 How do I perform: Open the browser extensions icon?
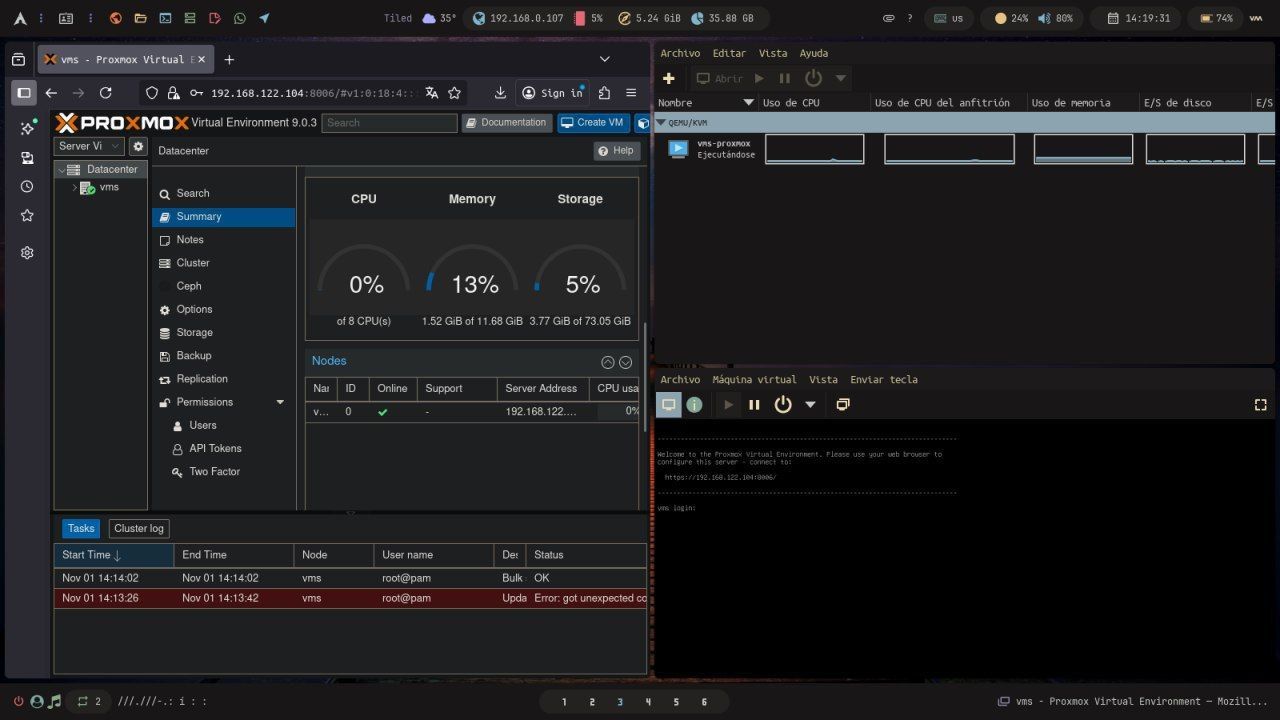pyautogui.click(x=604, y=93)
